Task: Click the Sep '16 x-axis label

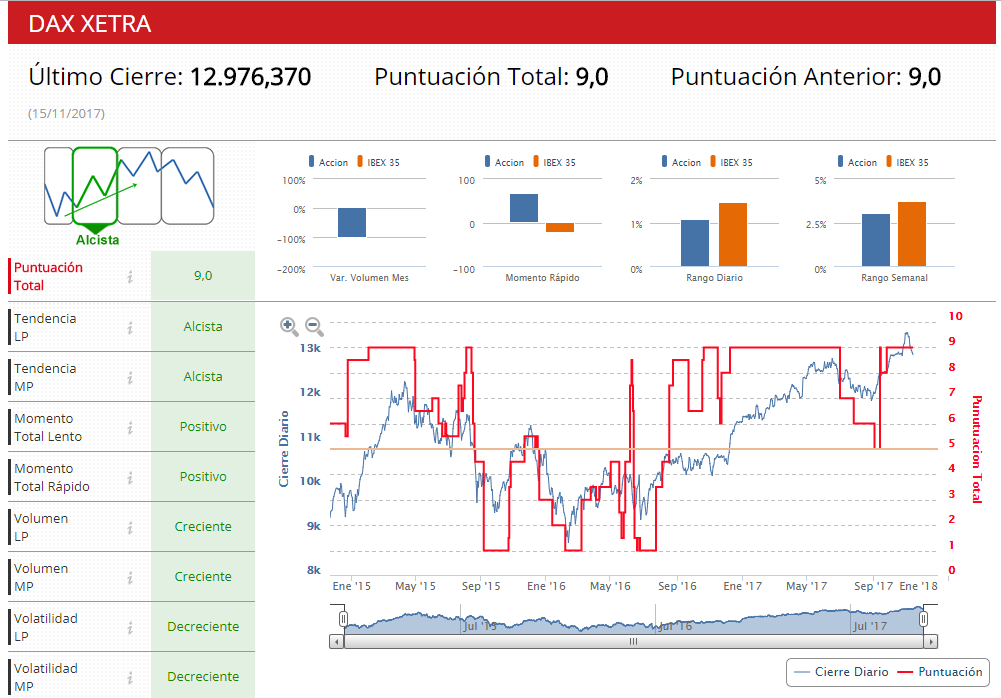Action: coord(677,586)
